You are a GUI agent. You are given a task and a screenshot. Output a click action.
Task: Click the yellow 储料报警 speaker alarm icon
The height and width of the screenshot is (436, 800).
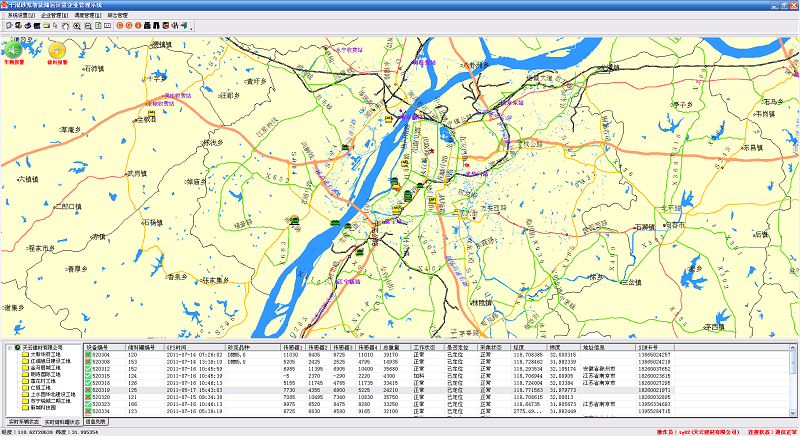pos(57,50)
